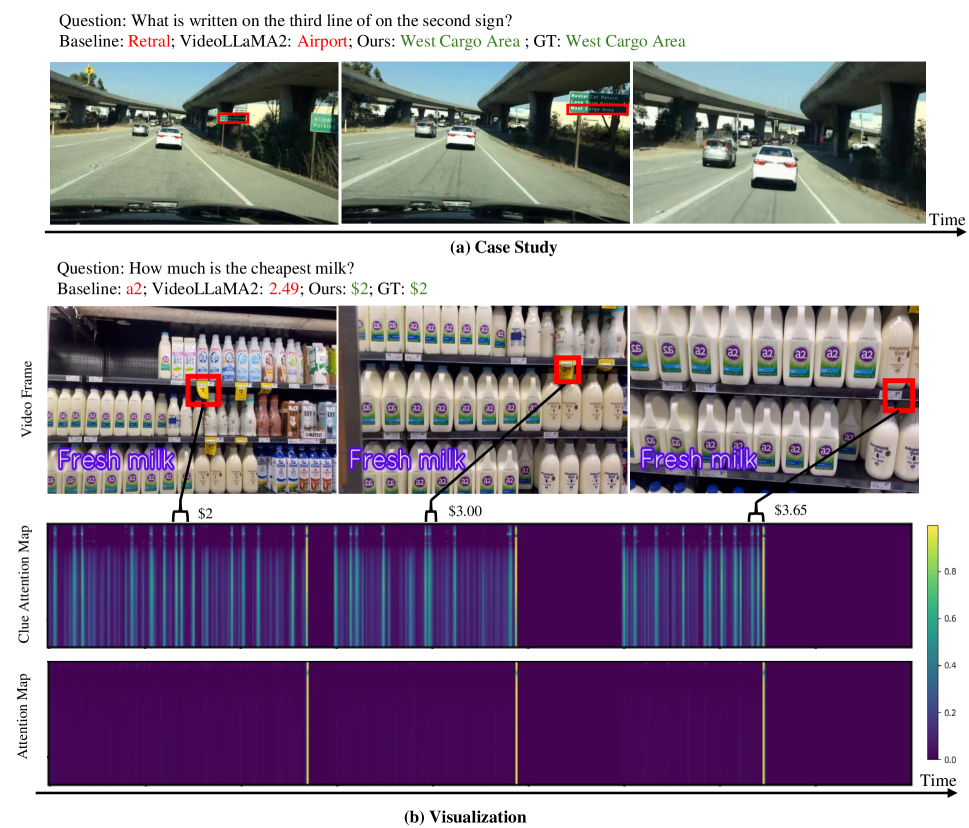Click the '0.0' colorbar tick label
The width and height of the screenshot is (969, 828).
(x=950, y=759)
